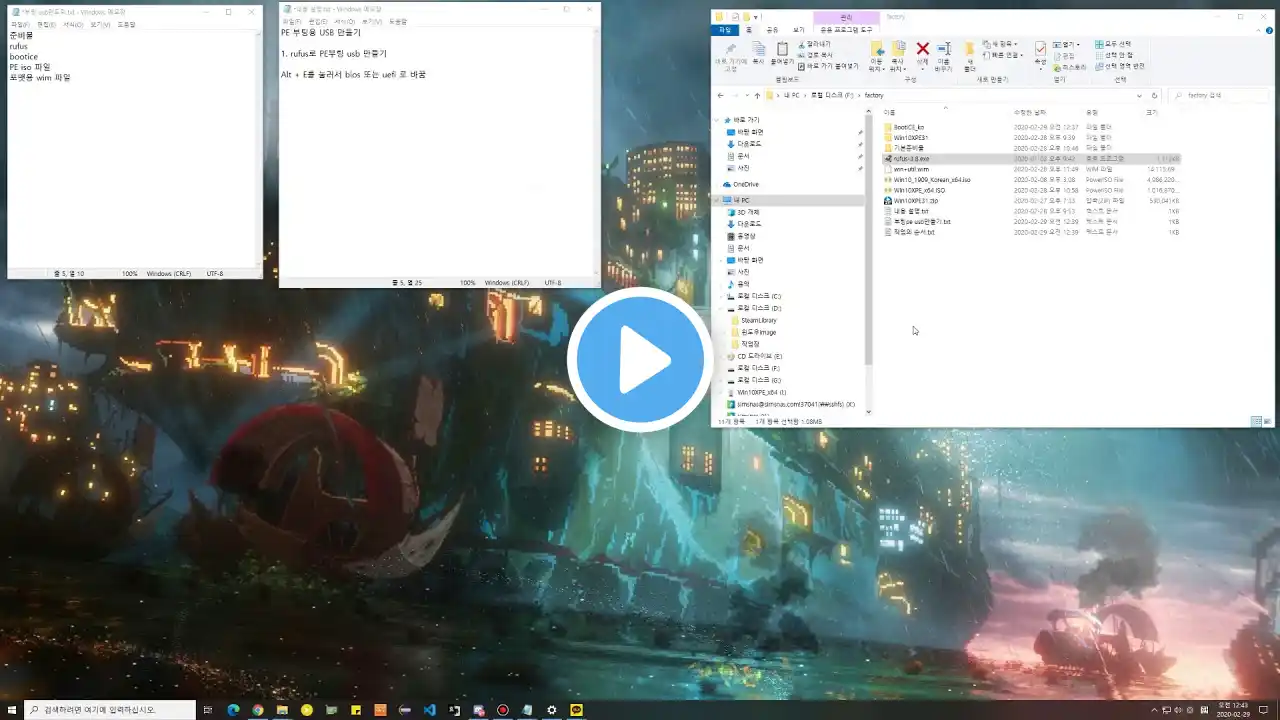The image size is (1280, 720).
Task: Switch to Large icons view in status bar
Action: [1268, 422]
